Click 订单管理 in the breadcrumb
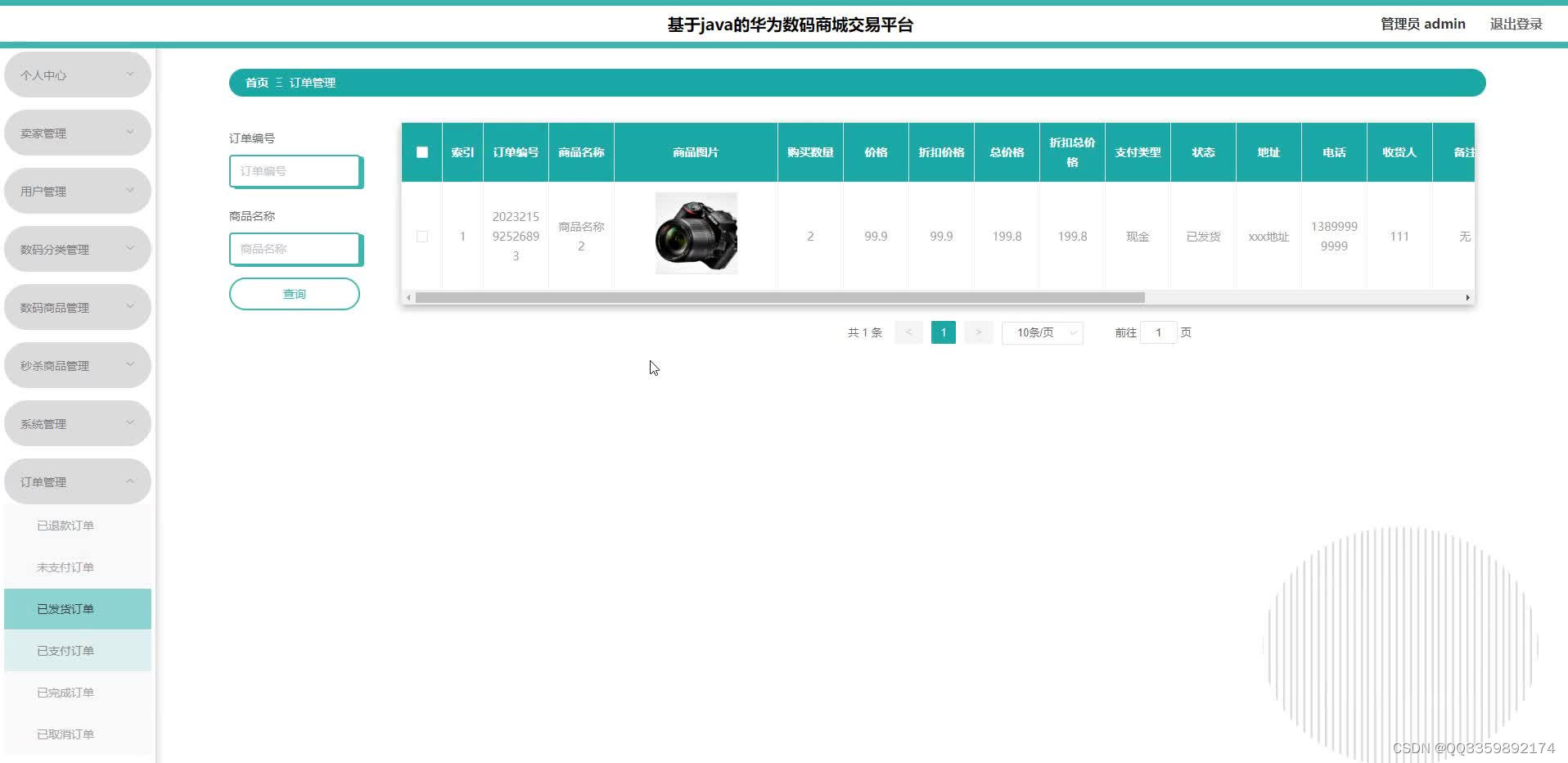1568x763 pixels. click(313, 83)
